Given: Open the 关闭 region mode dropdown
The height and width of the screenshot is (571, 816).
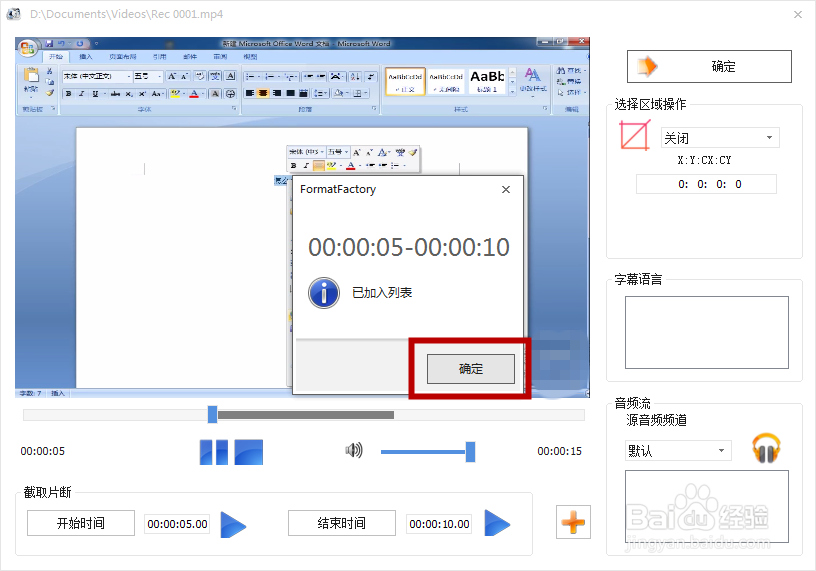Looking at the screenshot, I should coord(720,138).
